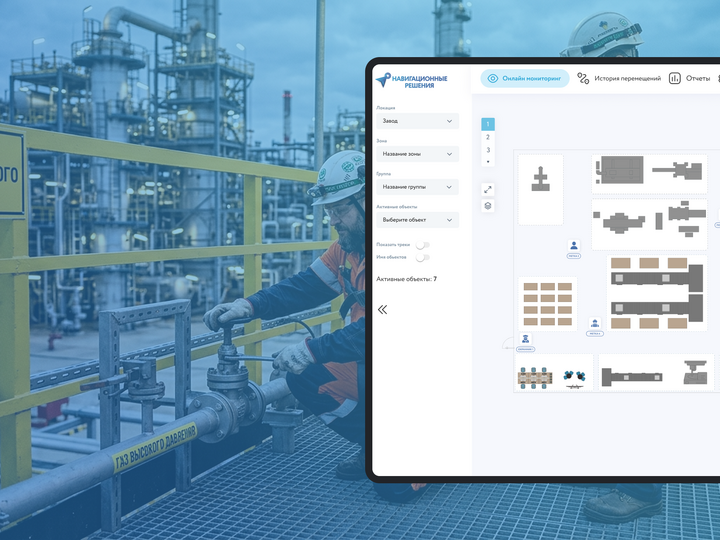Enable the Имя объектов switch

pos(423,257)
